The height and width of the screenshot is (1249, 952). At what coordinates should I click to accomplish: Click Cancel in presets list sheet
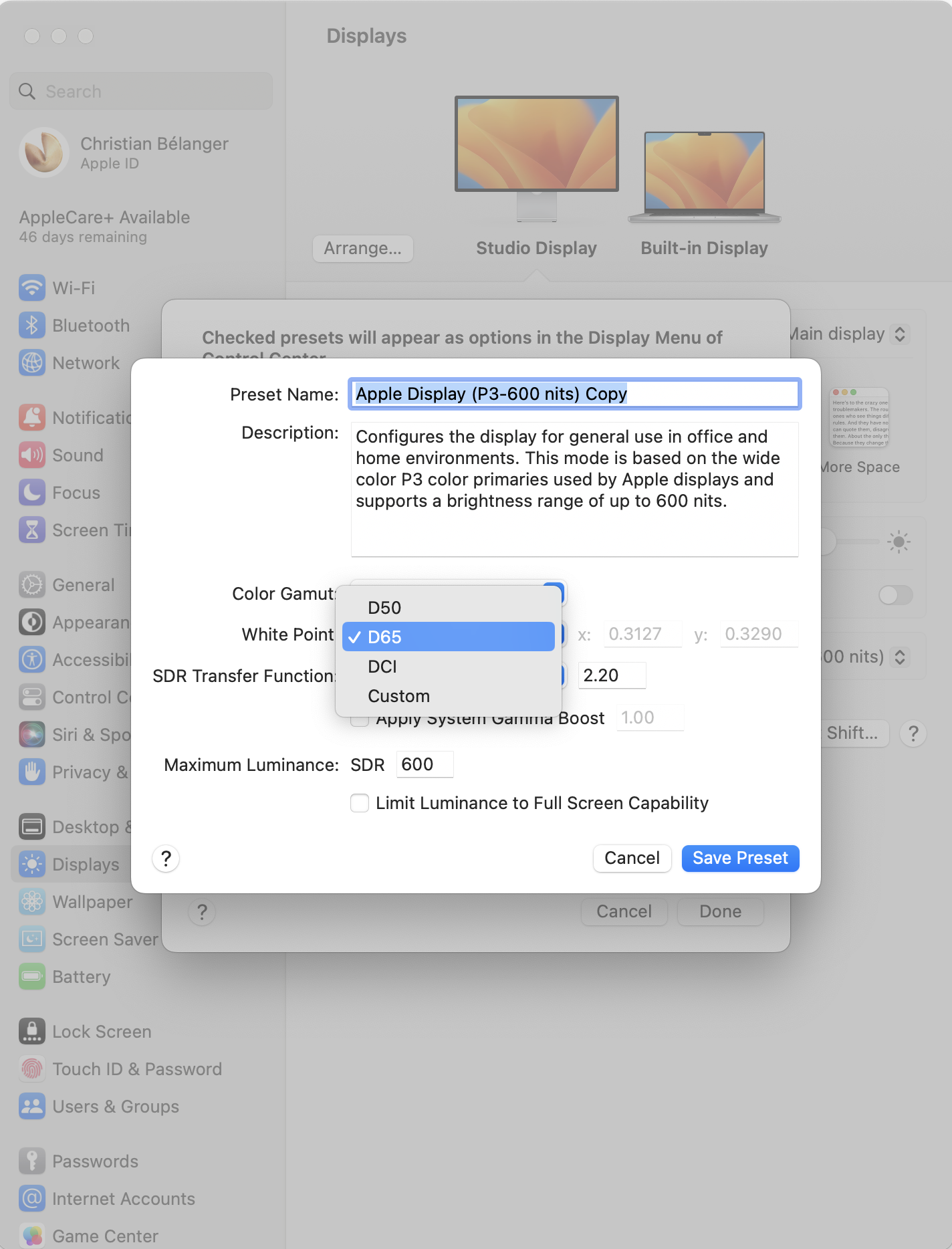624,912
